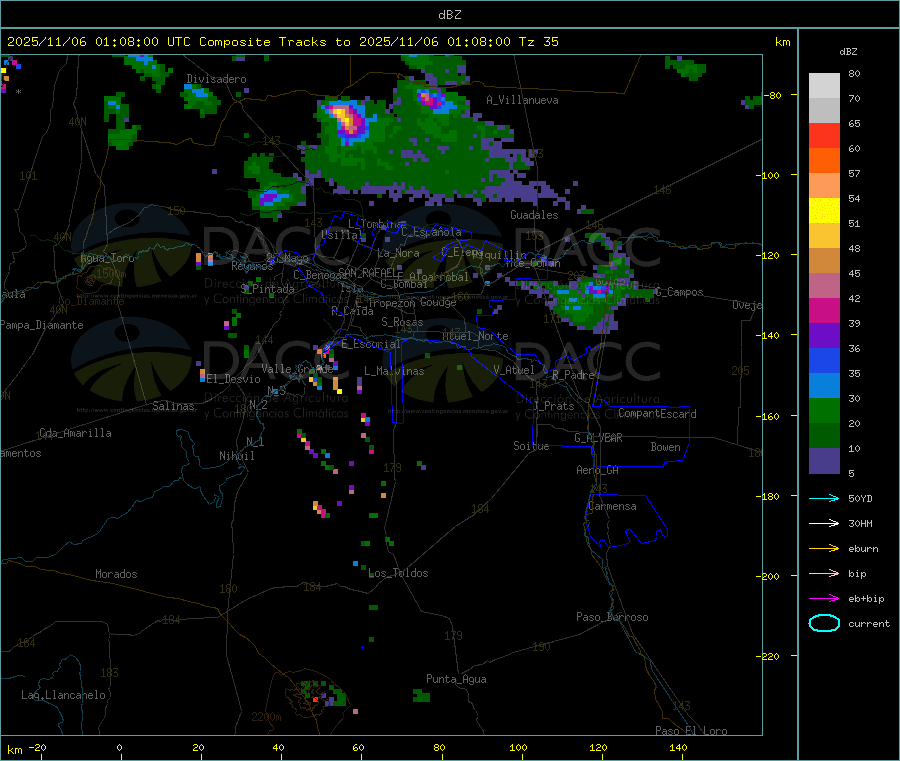Click the 'Paso_Barroso' map label

coord(612,617)
